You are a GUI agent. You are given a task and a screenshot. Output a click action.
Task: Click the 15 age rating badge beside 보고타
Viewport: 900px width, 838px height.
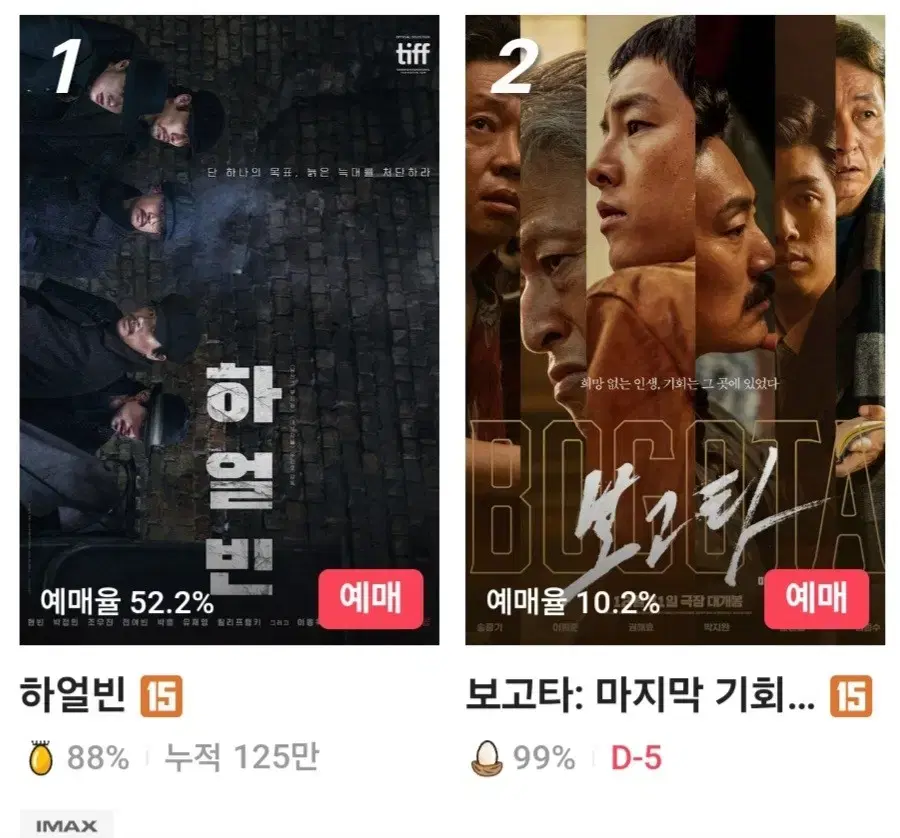[851, 696]
